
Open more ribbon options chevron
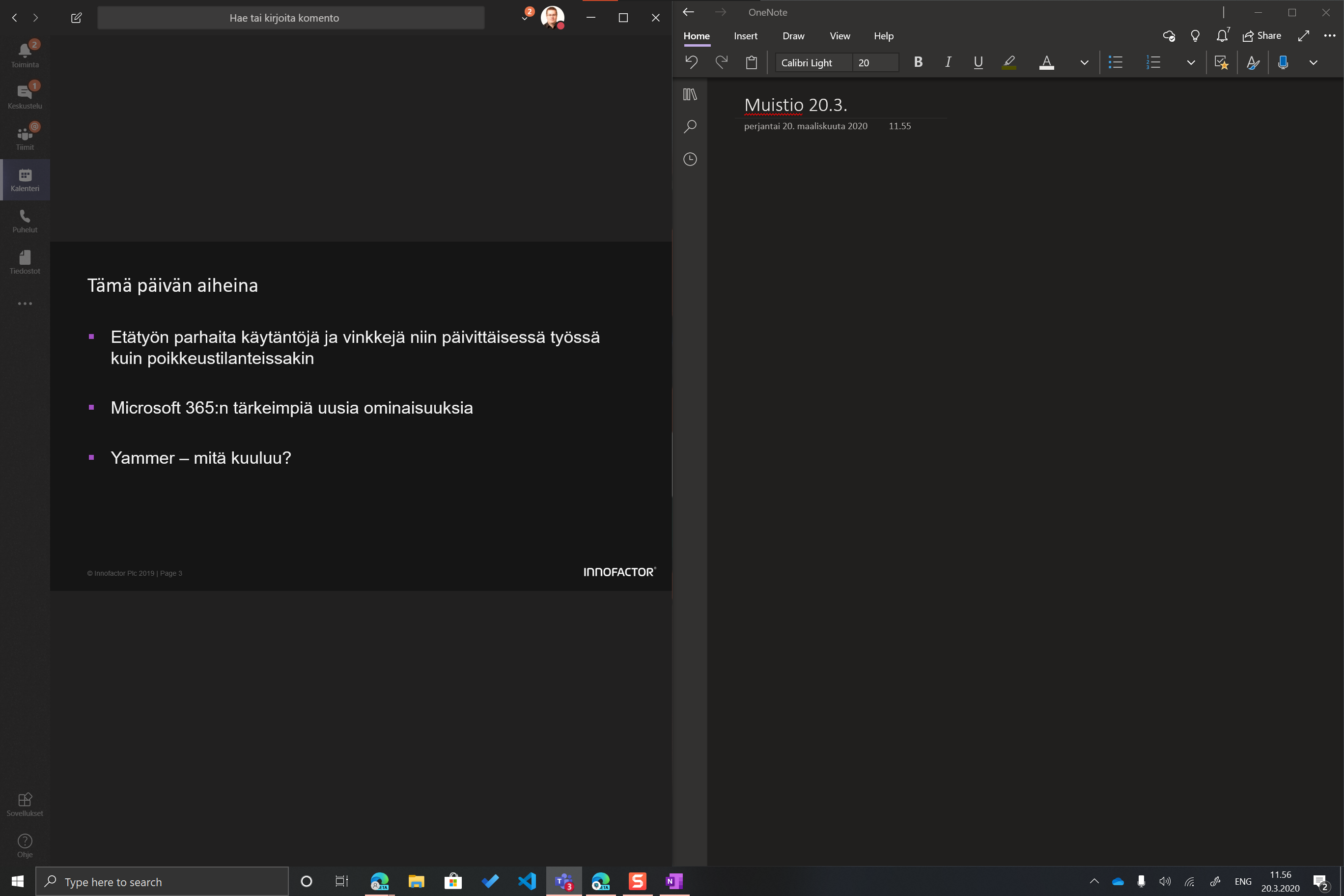coord(1313,62)
